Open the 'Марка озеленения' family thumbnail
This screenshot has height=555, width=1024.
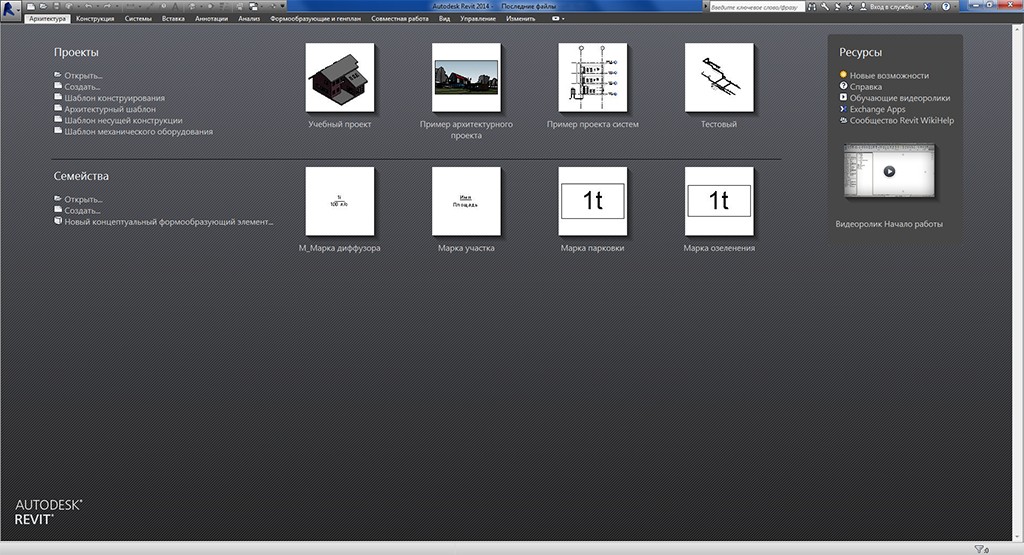pyautogui.click(x=719, y=201)
